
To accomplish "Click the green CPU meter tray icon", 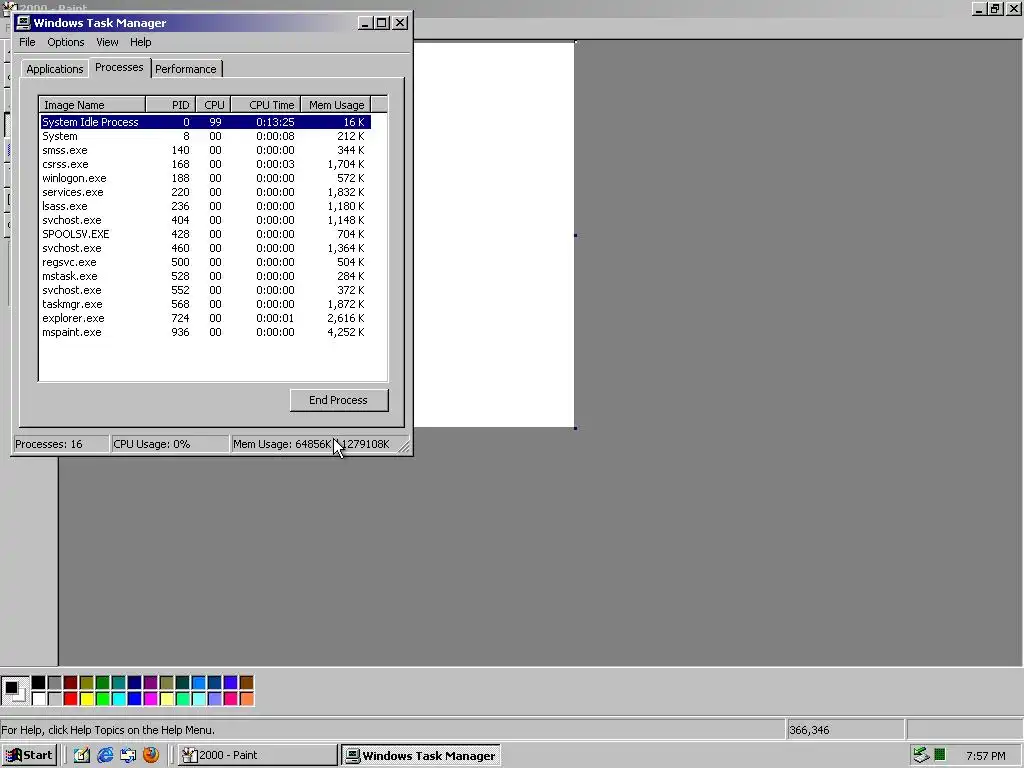I will click(940, 755).
